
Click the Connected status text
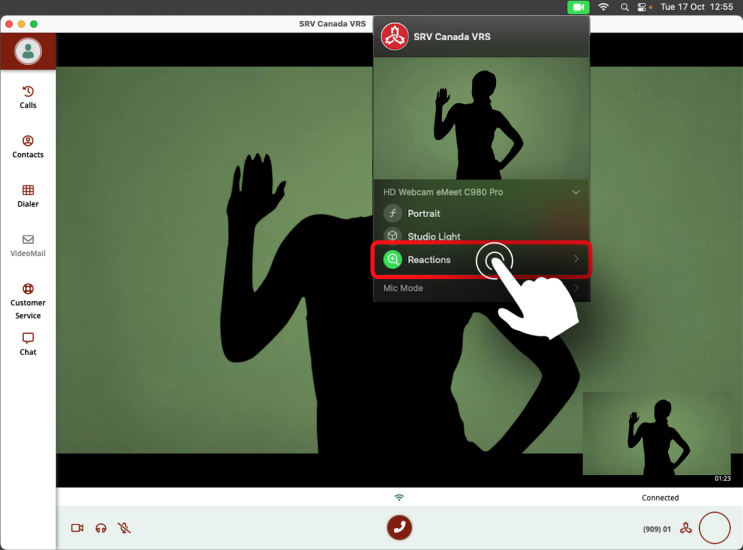point(660,498)
